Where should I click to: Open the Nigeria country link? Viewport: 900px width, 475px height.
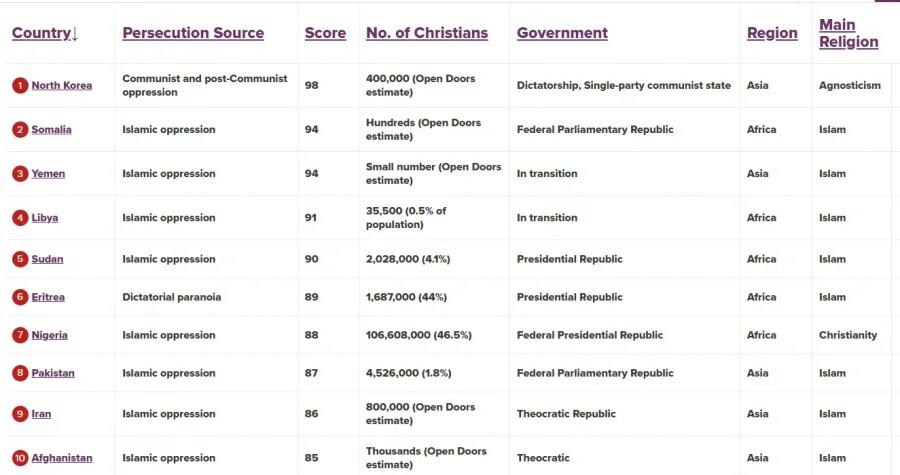pyautogui.click(x=50, y=335)
